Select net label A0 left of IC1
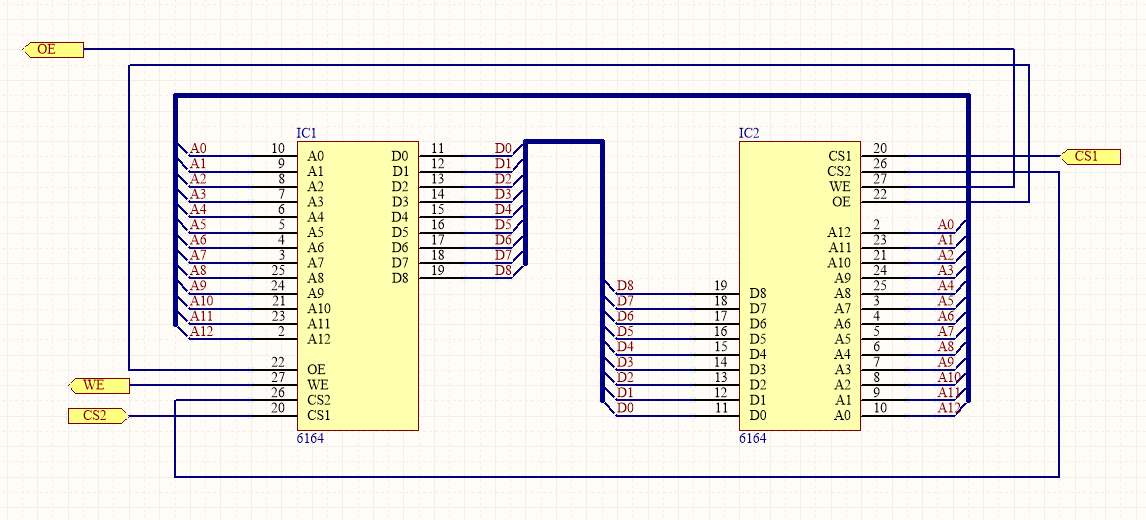 pos(198,149)
